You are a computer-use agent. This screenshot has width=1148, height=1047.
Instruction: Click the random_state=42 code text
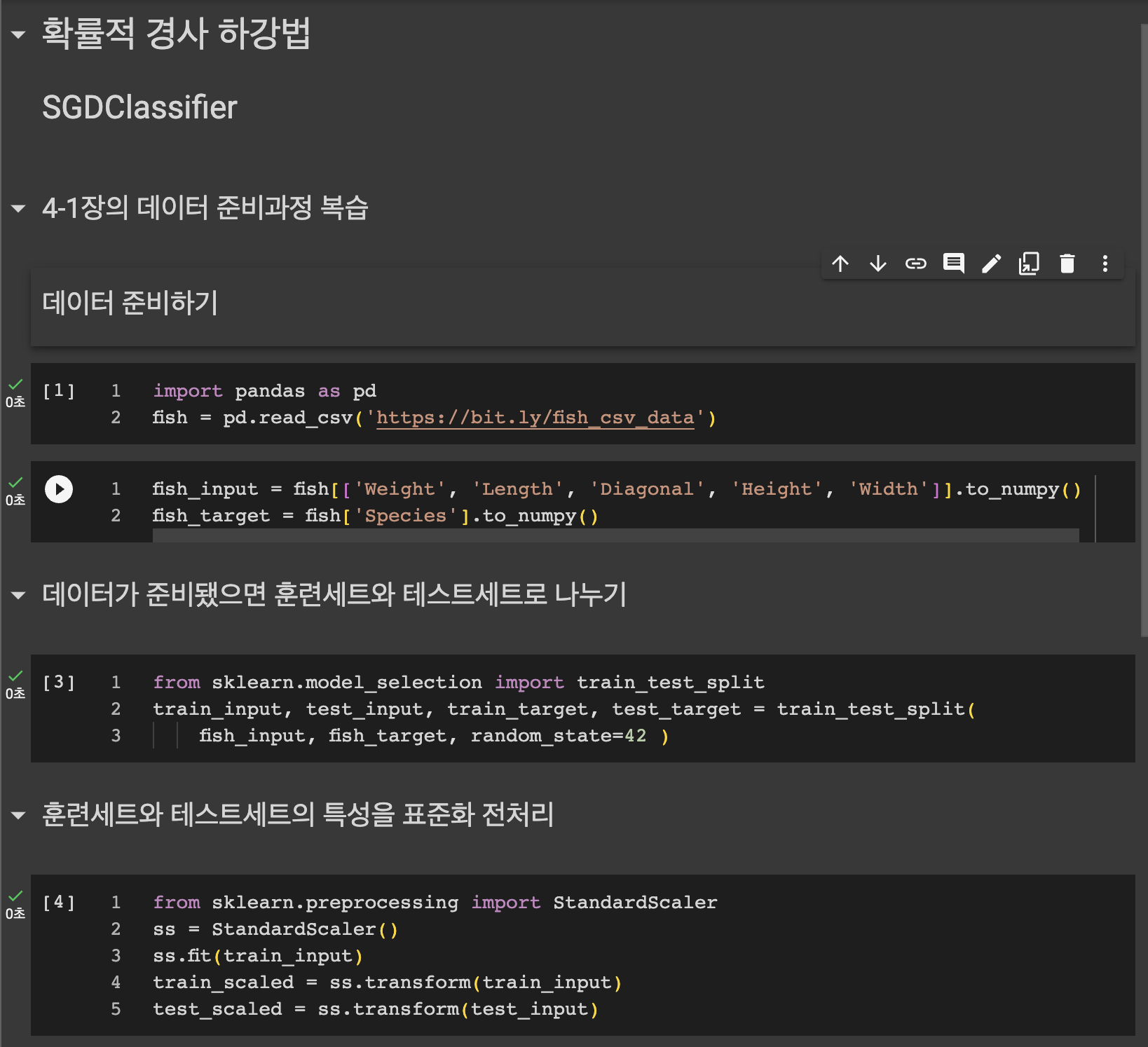pyautogui.click(x=559, y=736)
